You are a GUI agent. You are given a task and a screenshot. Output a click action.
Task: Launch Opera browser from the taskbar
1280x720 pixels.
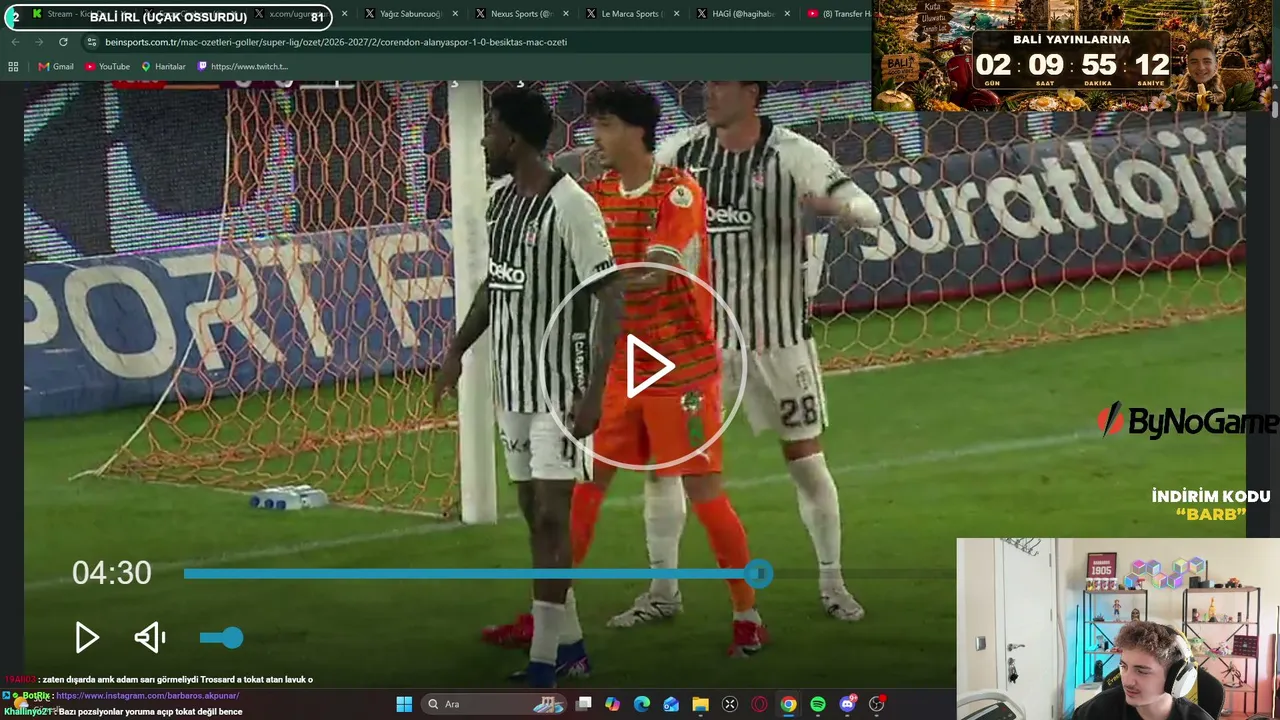[759, 704]
